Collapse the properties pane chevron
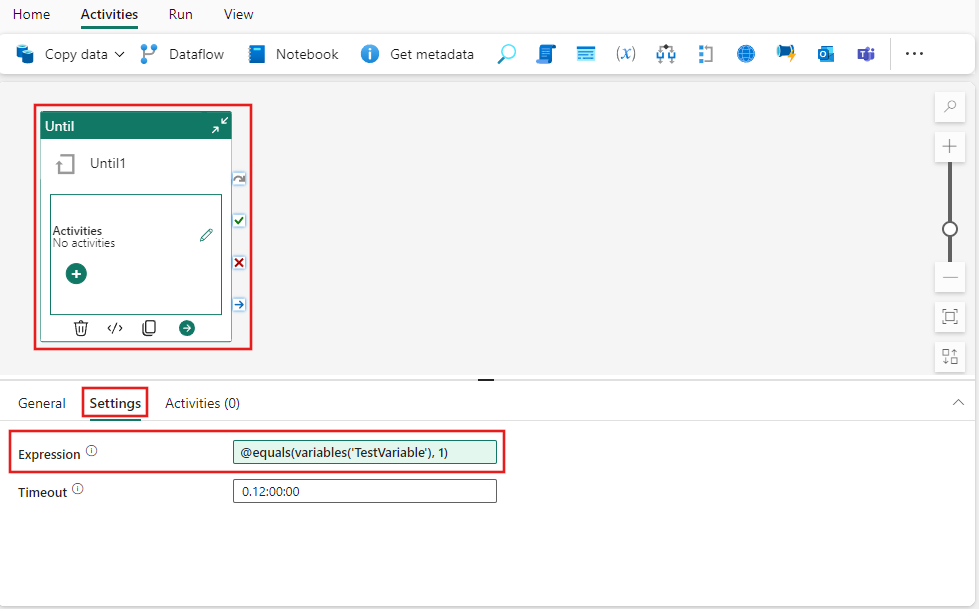The image size is (979, 609). pos(957,402)
